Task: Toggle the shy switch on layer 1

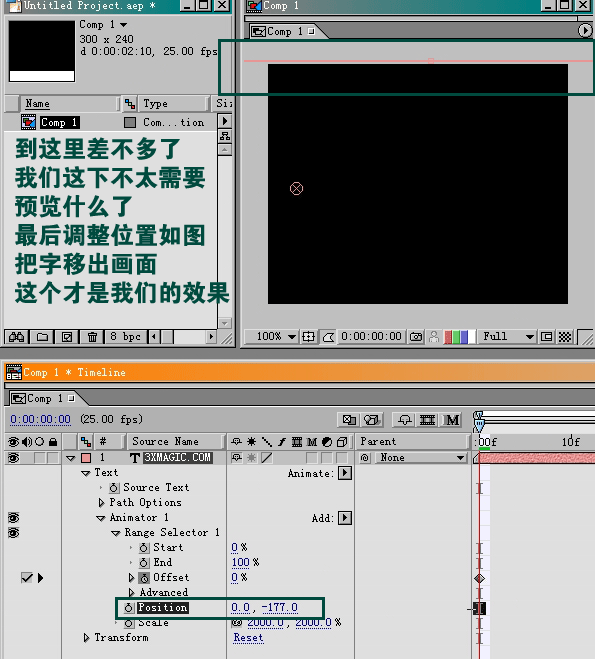Action: point(236,458)
